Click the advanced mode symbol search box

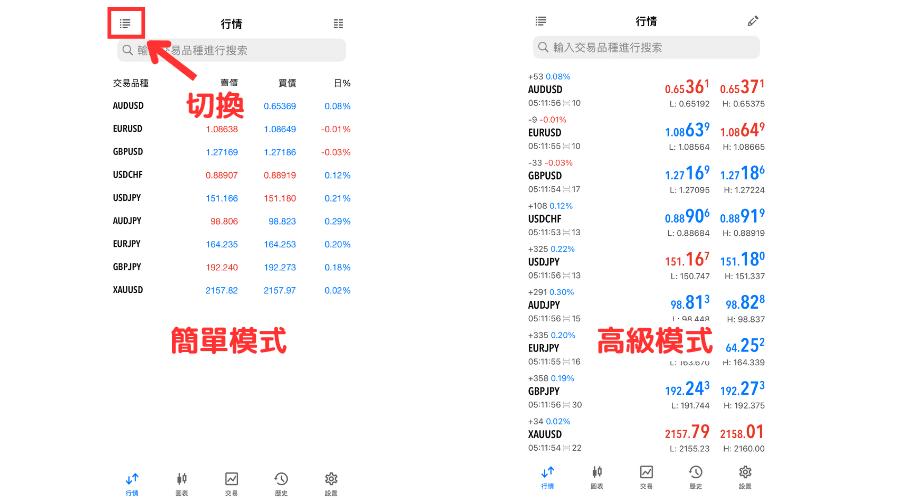[x=646, y=47]
